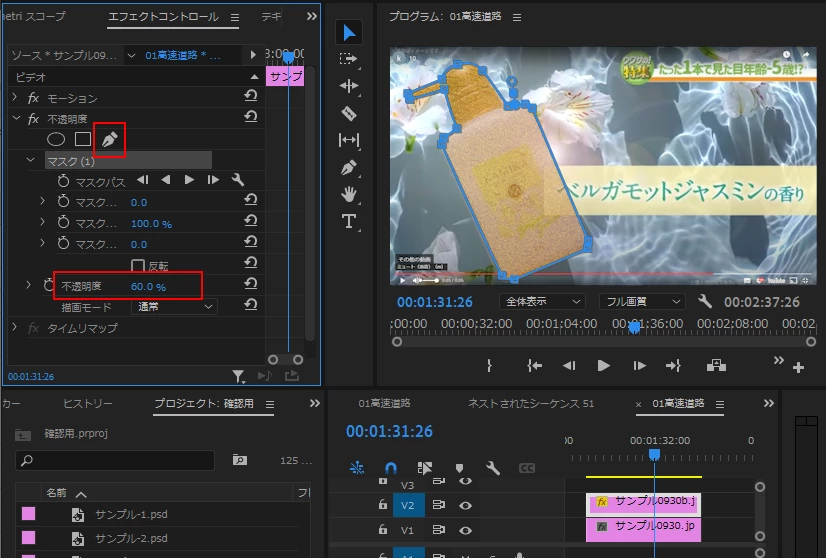This screenshot has height=558, width=826.
Task: Open エフェクトコントロール panel menu
Action: coord(235,17)
